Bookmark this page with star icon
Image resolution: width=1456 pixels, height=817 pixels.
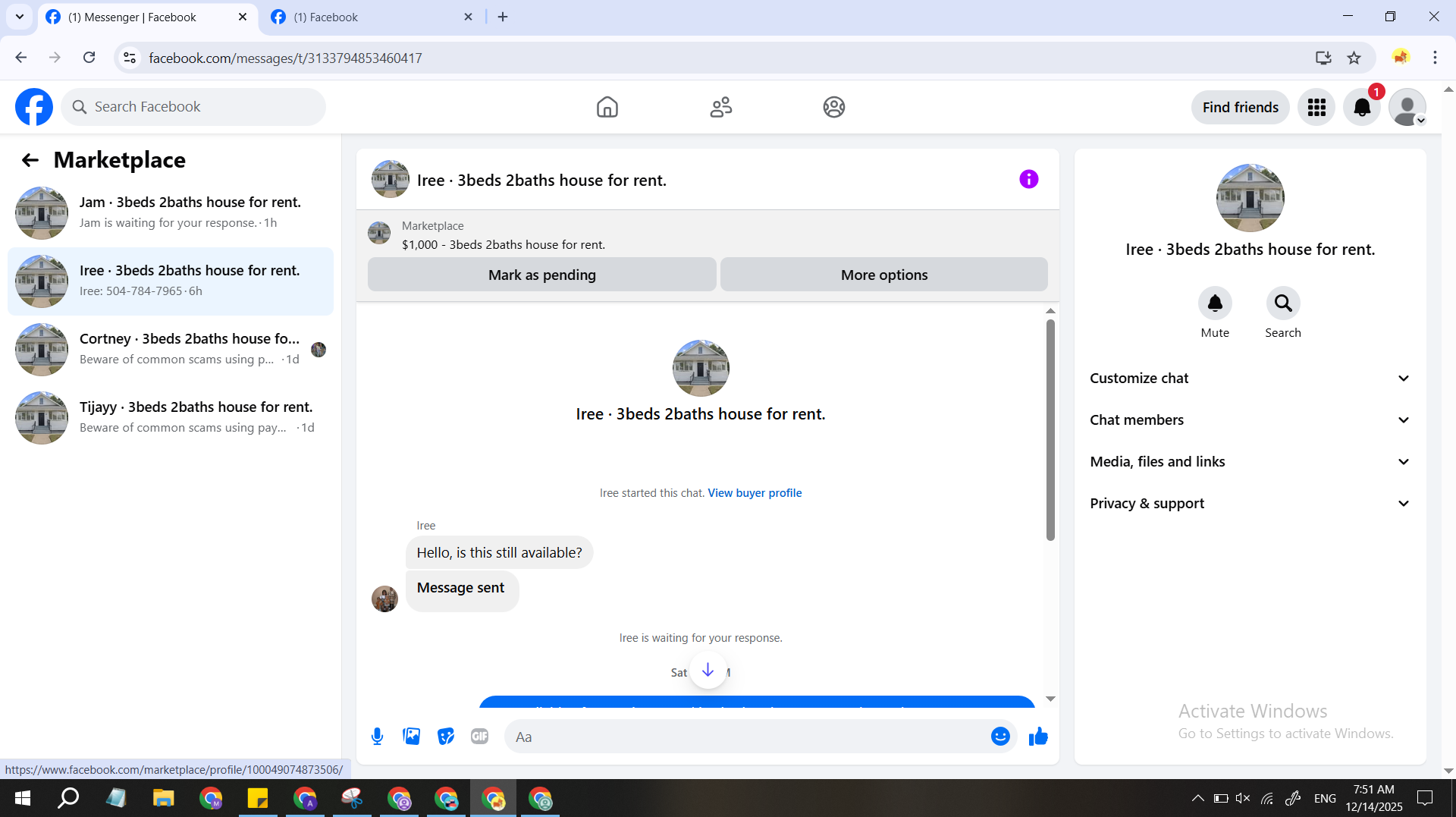pyautogui.click(x=1354, y=58)
